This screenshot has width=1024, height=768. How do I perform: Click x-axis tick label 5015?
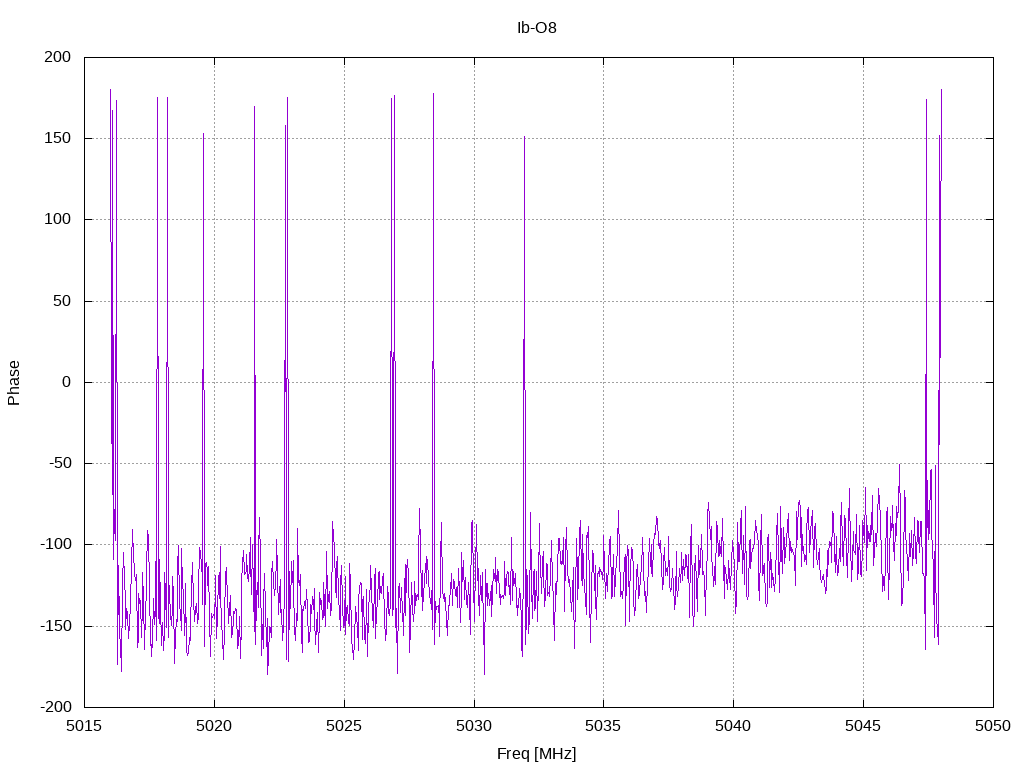coord(84,726)
